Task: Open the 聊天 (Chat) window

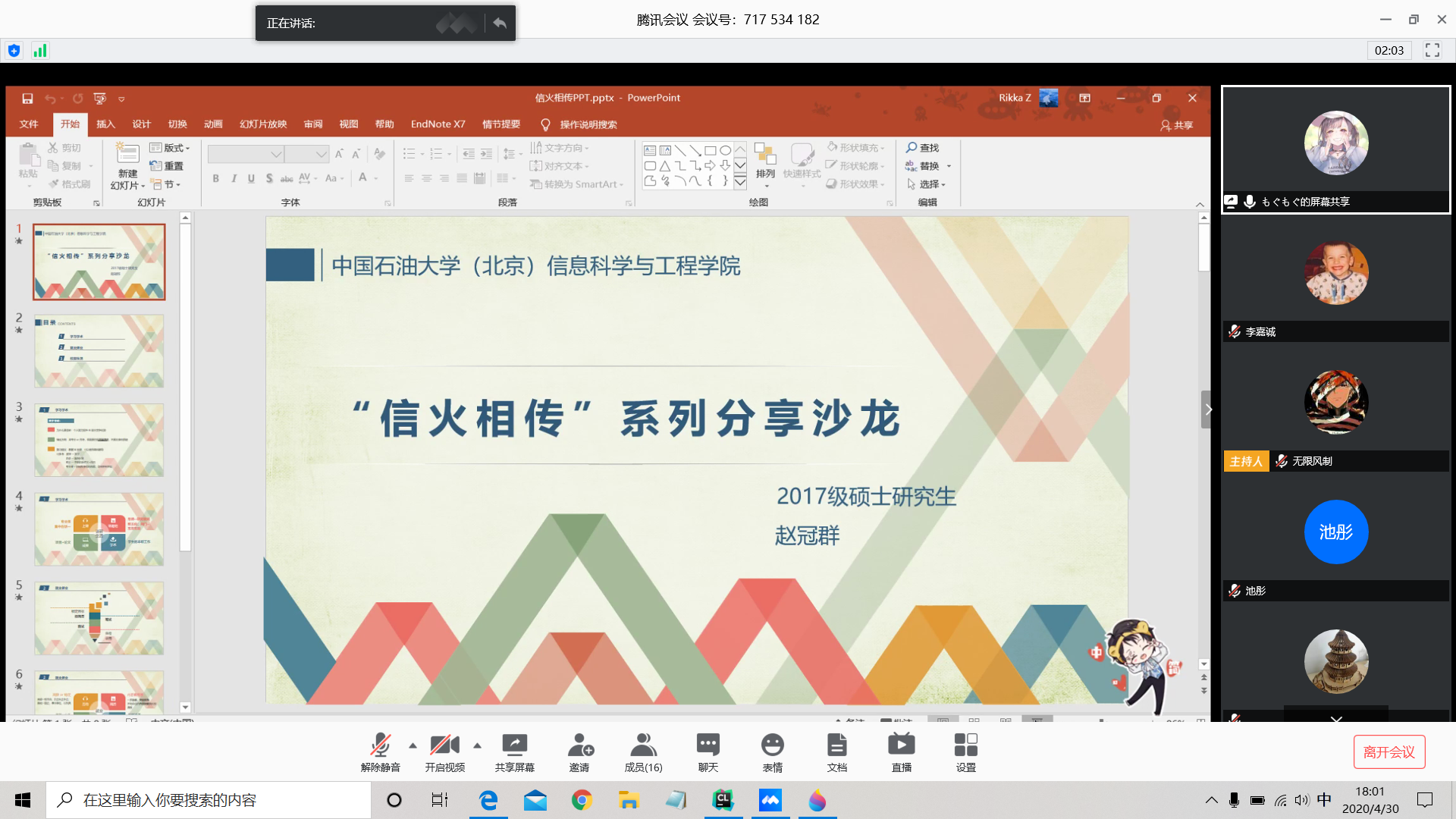Action: 707,751
